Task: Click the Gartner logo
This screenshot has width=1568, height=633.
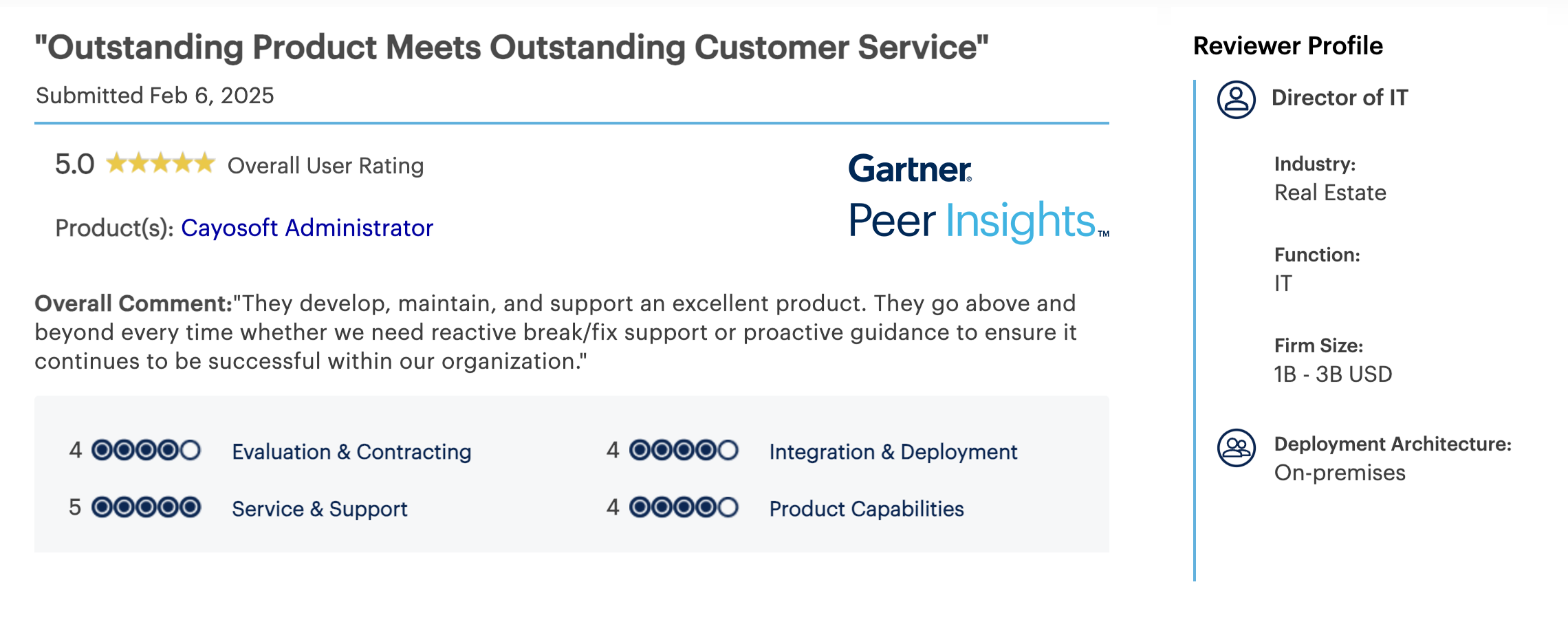Action: coord(910,169)
